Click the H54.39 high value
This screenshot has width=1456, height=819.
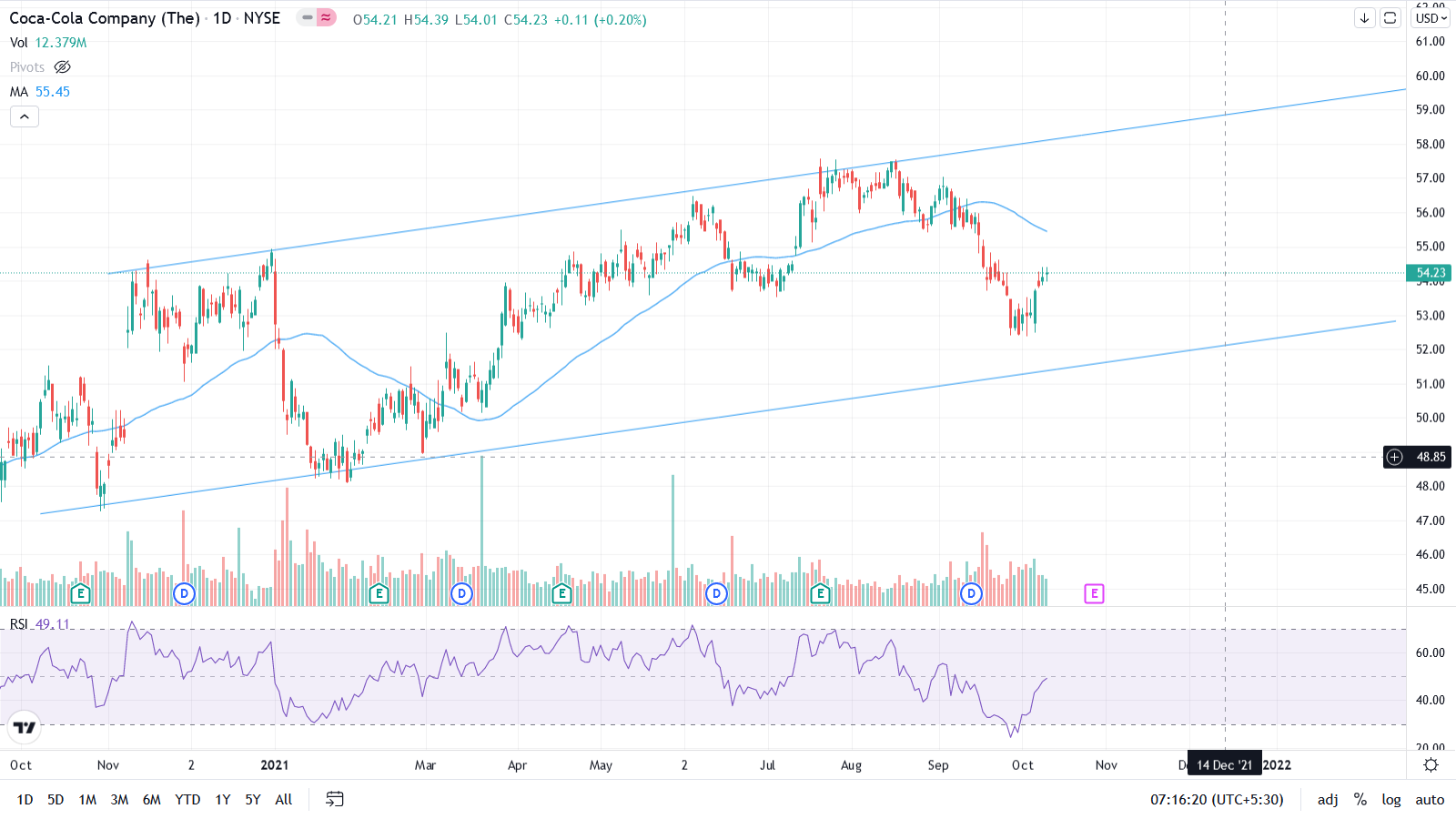coord(426,19)
